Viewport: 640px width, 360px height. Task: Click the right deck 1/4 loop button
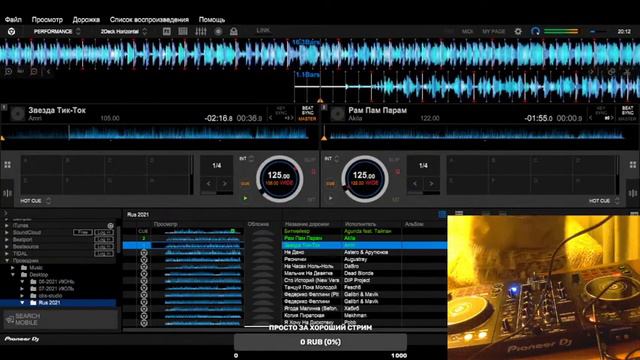pyautogui.click(x=423, y=166)
